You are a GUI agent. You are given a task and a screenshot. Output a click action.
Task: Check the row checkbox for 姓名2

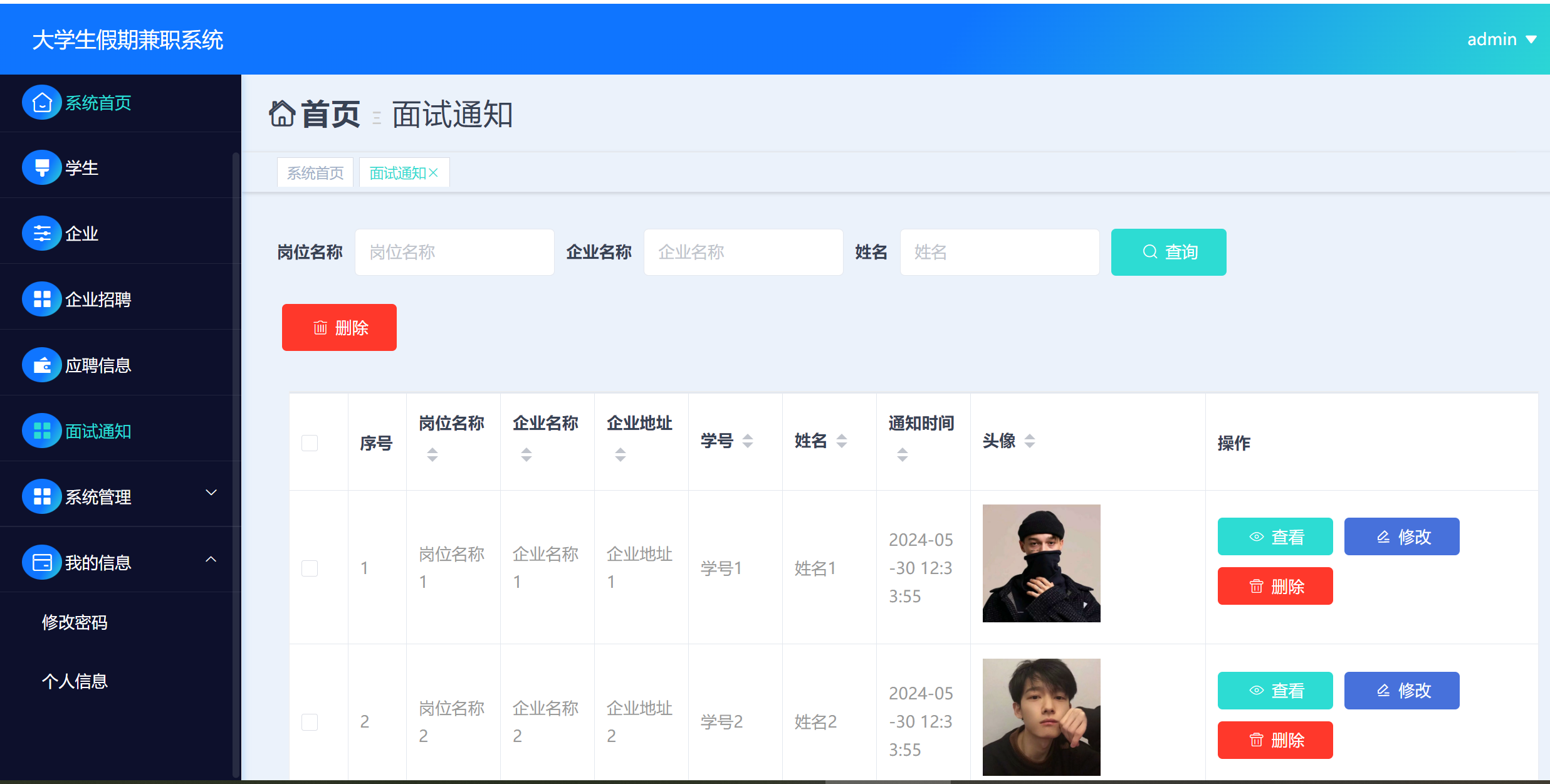tap(309, 722)
